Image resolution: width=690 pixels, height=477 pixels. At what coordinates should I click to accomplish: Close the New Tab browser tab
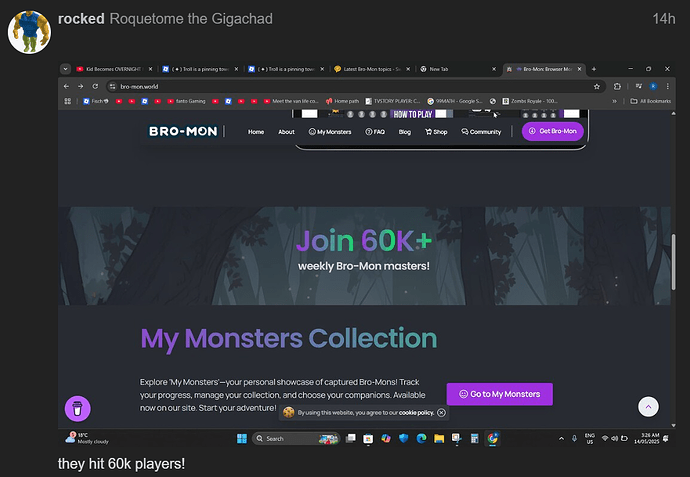pos(494,69)
